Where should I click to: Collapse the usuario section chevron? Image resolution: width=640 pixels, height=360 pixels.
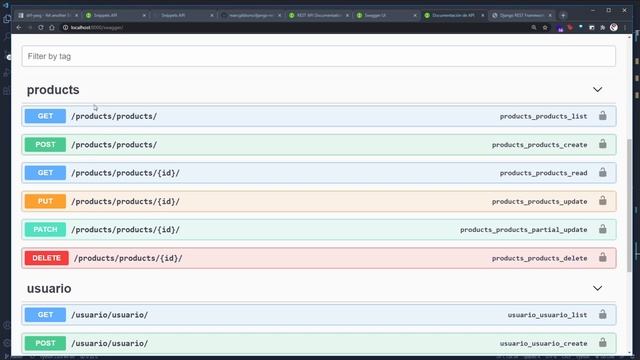(598, 288)
